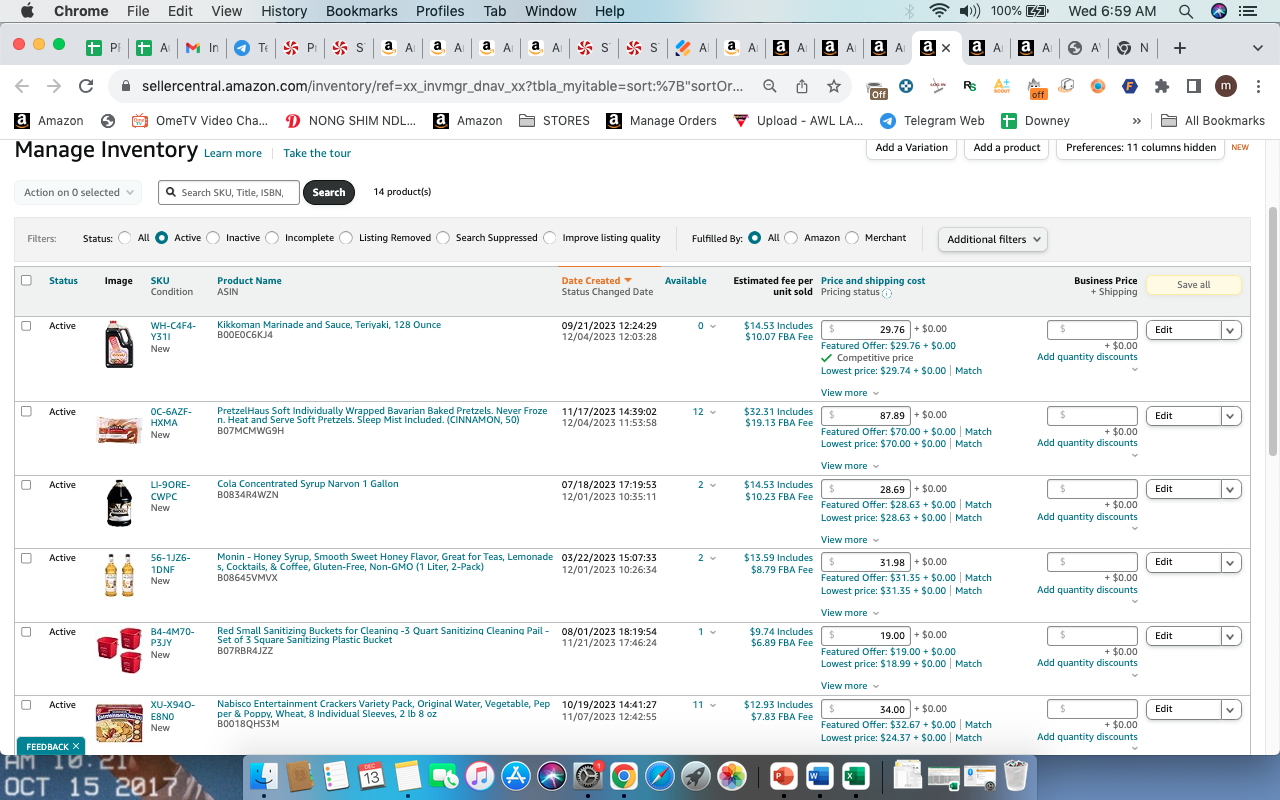Open the Wi-Fi status menu

(x=938, y=11)
